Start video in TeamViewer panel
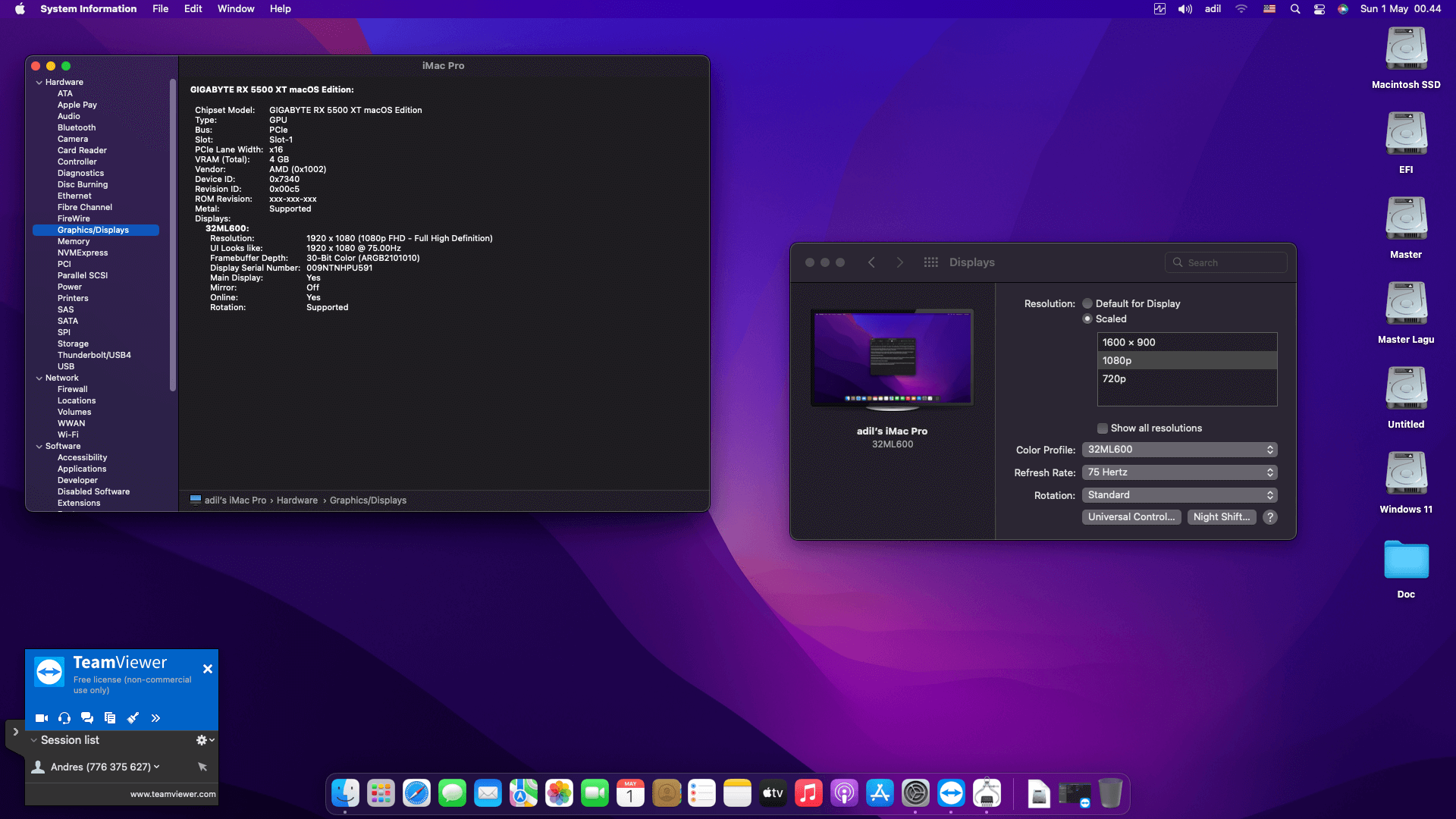The height and width of the screenshot is (819, 1456). coord(42,718)
